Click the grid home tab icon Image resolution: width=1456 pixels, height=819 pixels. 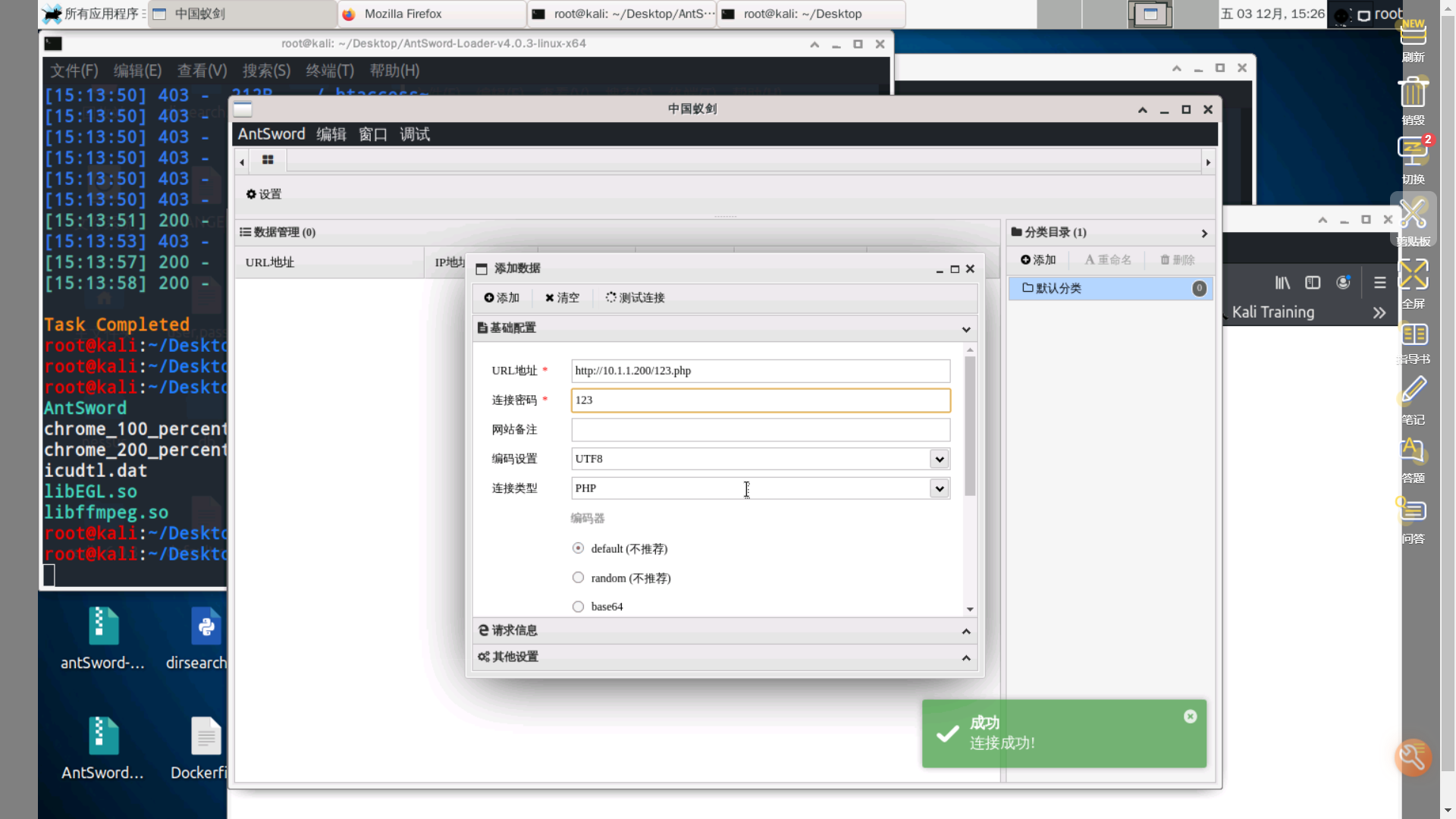pos(268,160)
